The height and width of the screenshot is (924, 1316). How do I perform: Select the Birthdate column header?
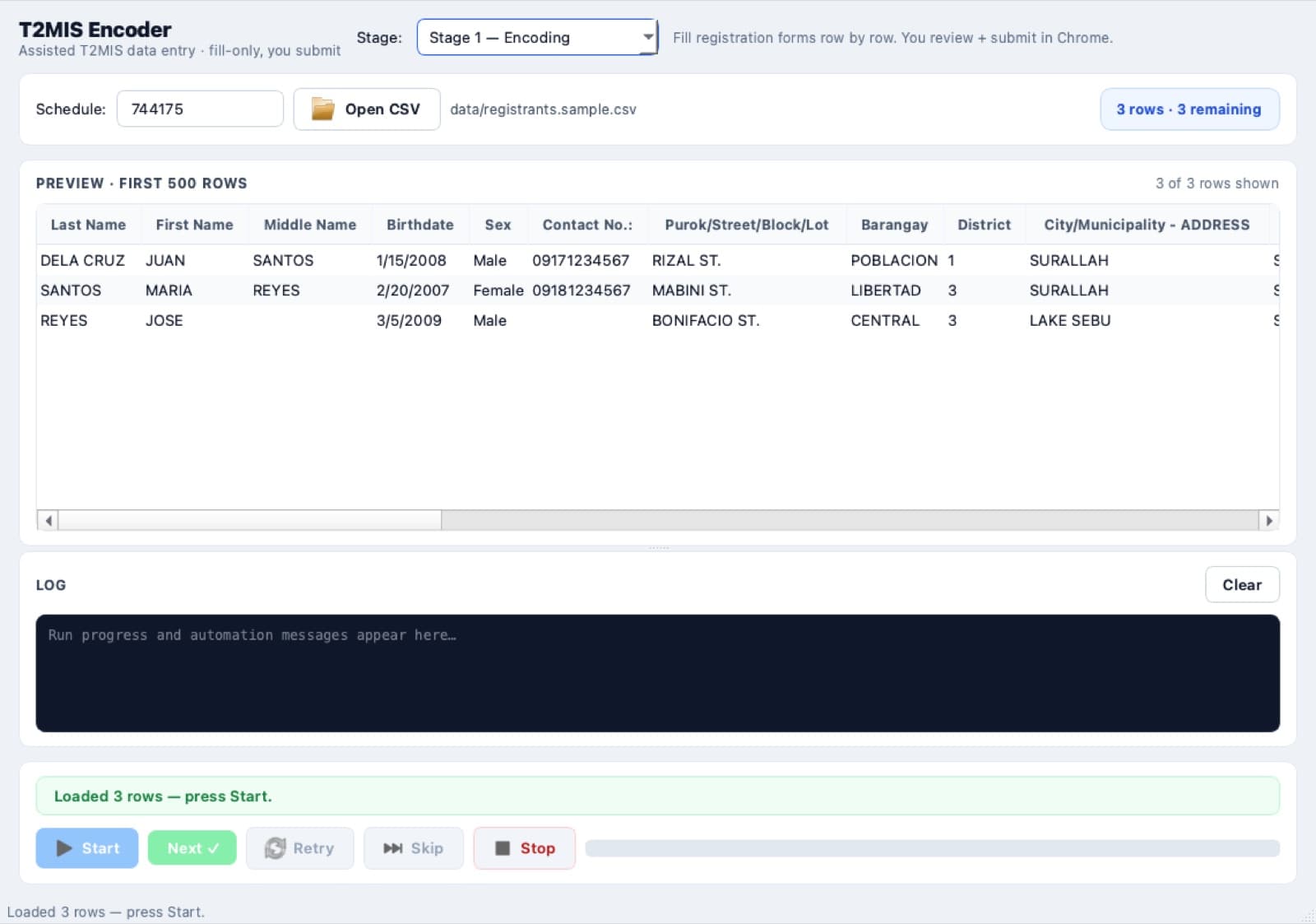click(420, 225)
